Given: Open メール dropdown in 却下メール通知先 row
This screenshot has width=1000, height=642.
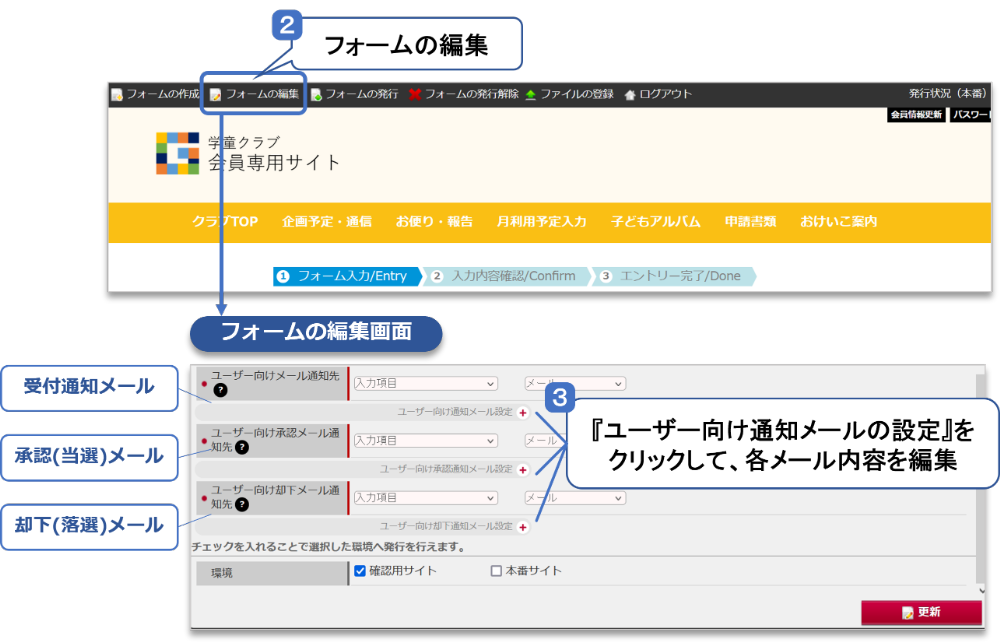Looking at the screenshot, I should 575,498.
